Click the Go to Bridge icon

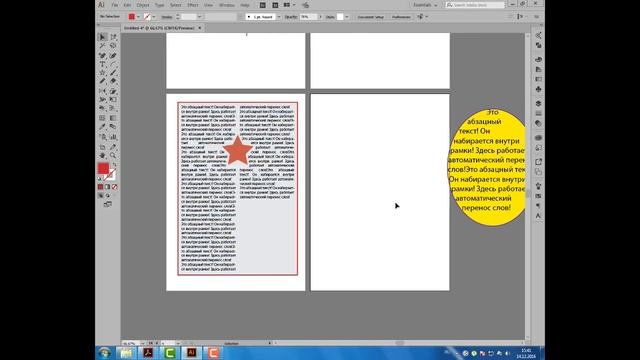coord(262,5)
